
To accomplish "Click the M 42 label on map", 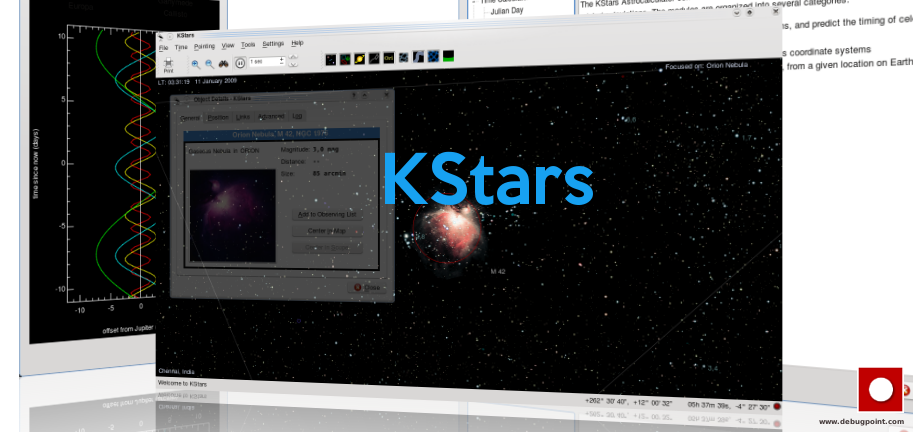I will coord(498,271).
